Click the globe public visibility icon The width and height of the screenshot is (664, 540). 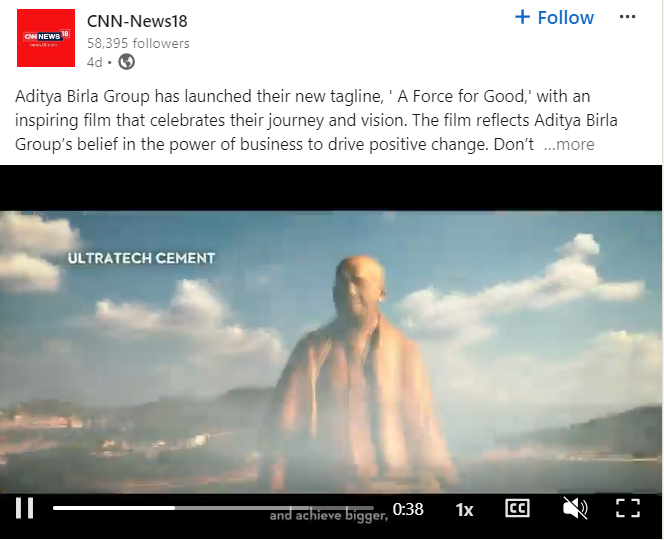pos(126,62)
